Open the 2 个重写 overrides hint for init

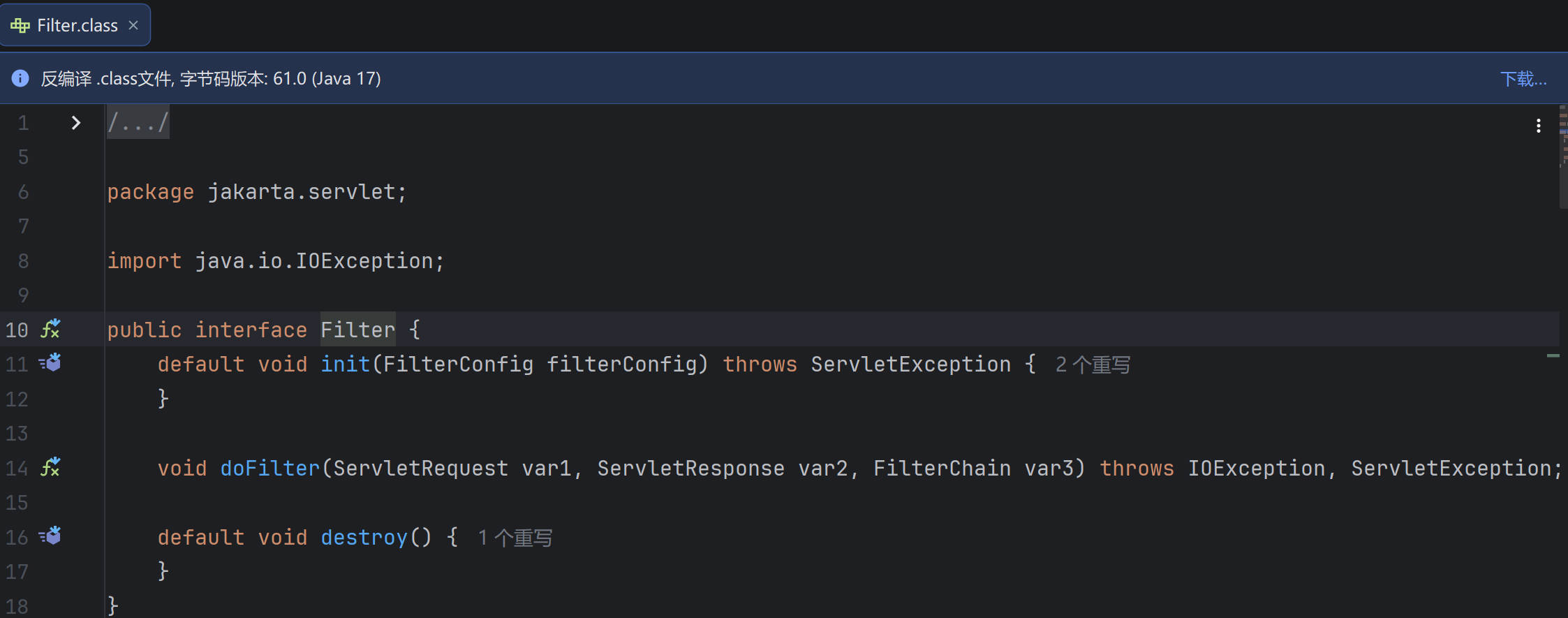point(1093,365)
